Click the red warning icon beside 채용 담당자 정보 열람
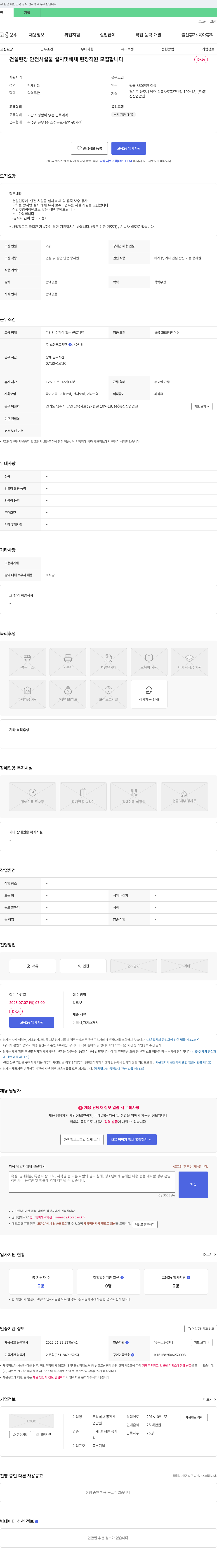 click(80, 1108)
